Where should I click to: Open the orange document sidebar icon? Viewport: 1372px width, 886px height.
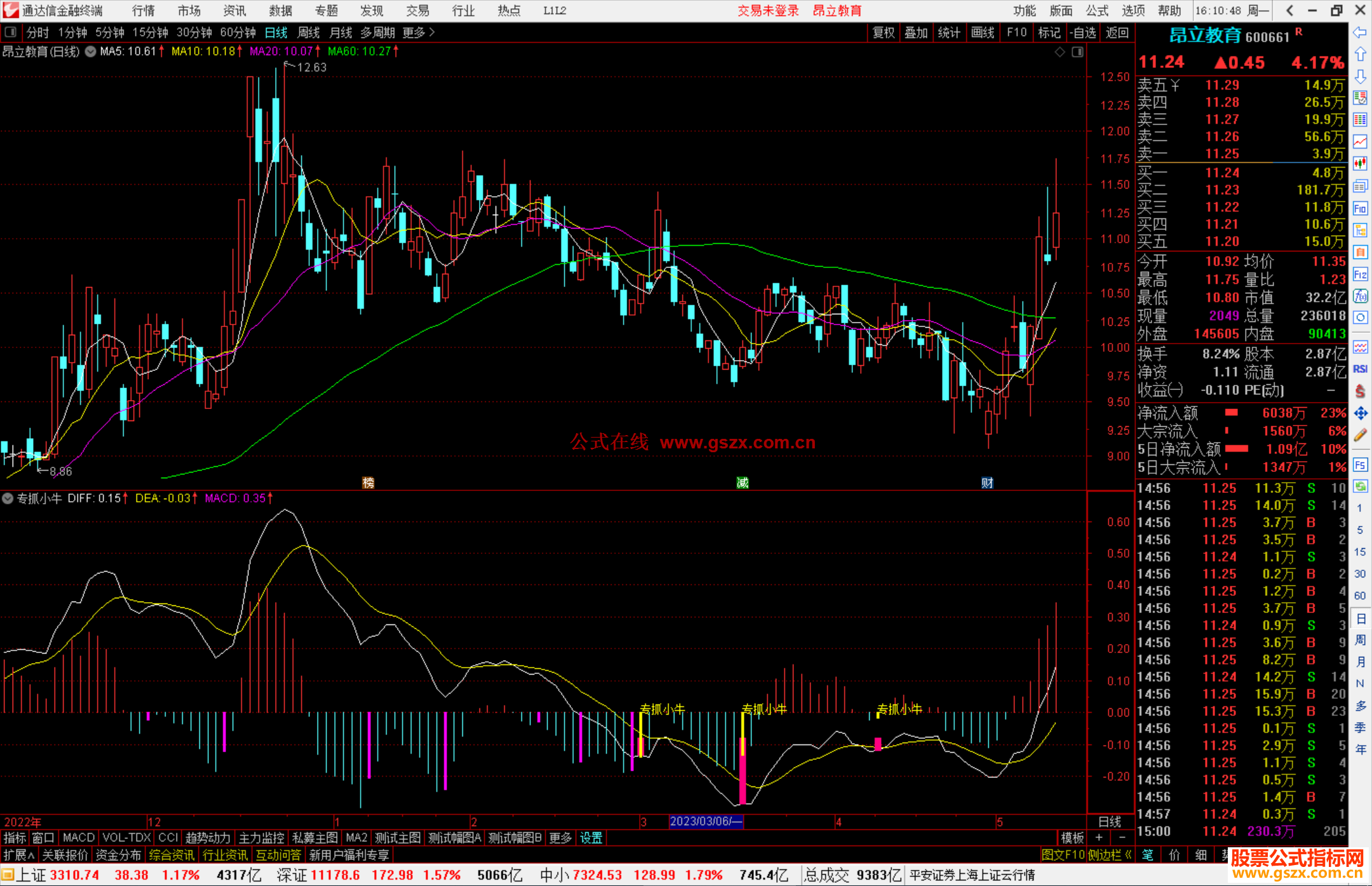1360,252
